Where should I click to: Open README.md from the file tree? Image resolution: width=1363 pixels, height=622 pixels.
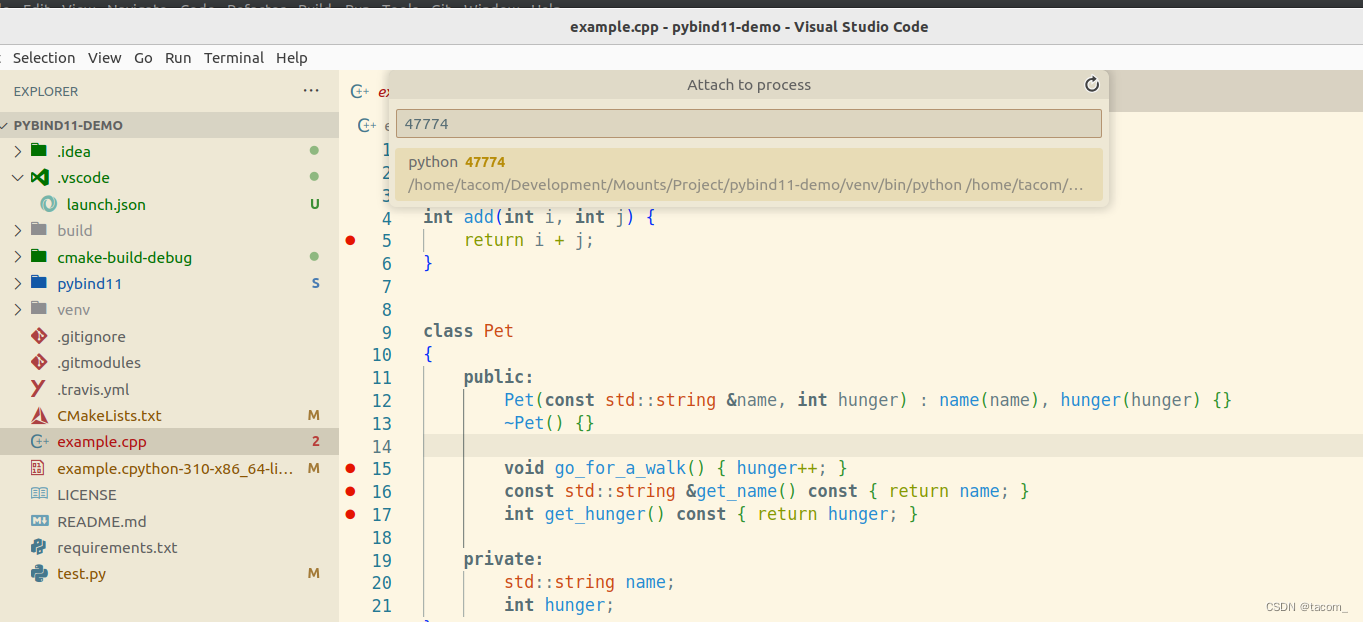coord(101,521)
